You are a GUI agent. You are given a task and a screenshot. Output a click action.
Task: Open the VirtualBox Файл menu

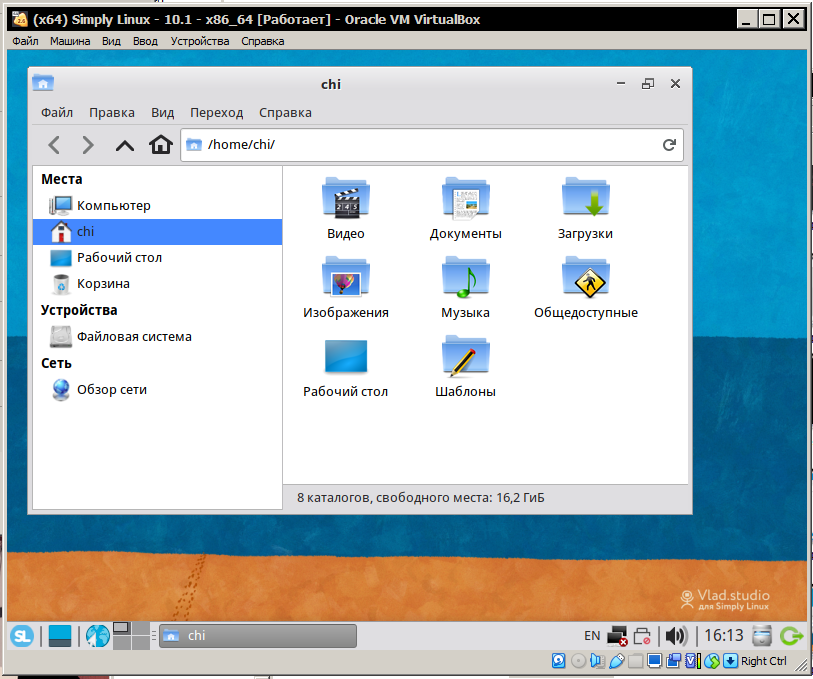(x=25, y=41)
